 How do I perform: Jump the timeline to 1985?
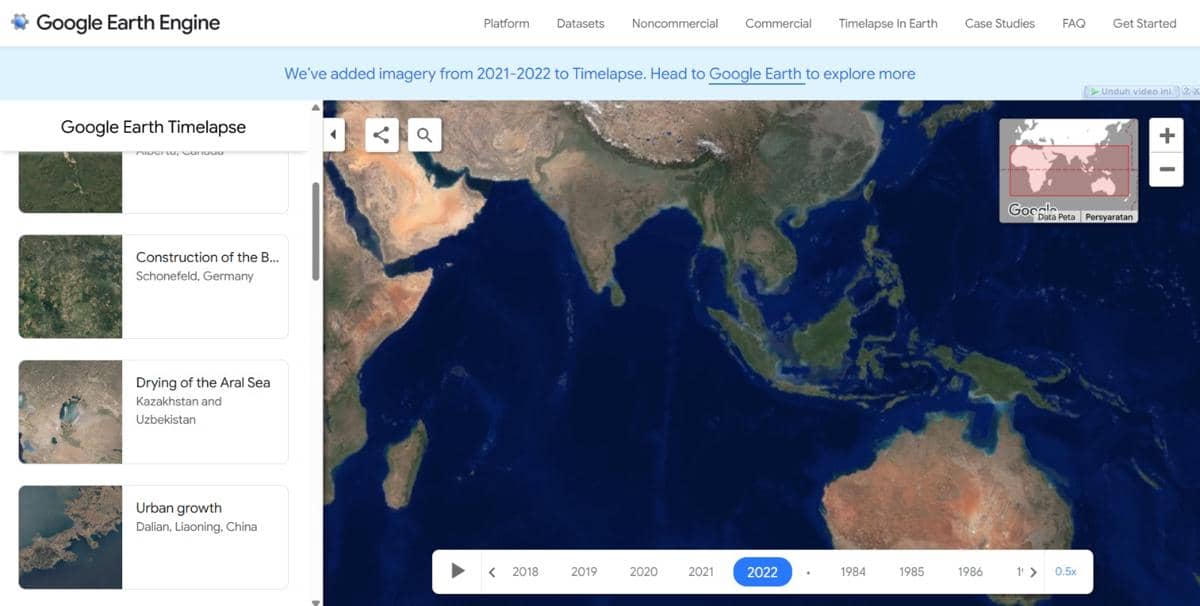point(911,572)
